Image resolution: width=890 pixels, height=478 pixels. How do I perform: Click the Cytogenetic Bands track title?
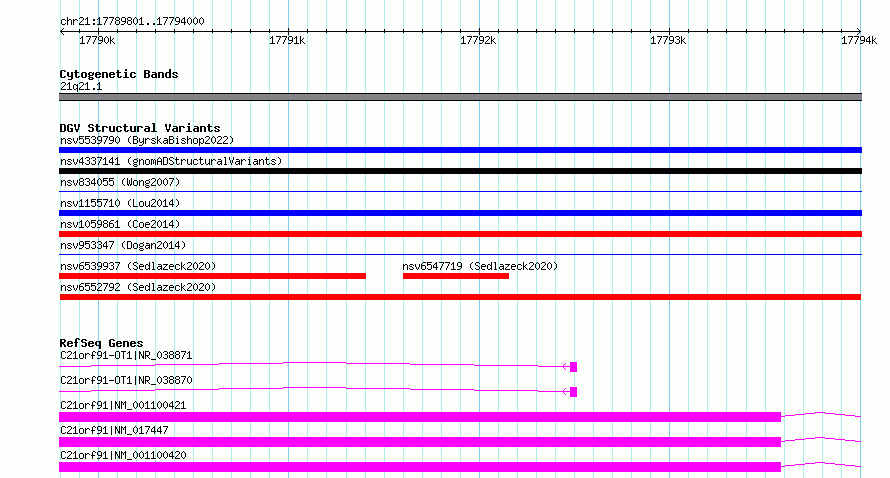119,74
